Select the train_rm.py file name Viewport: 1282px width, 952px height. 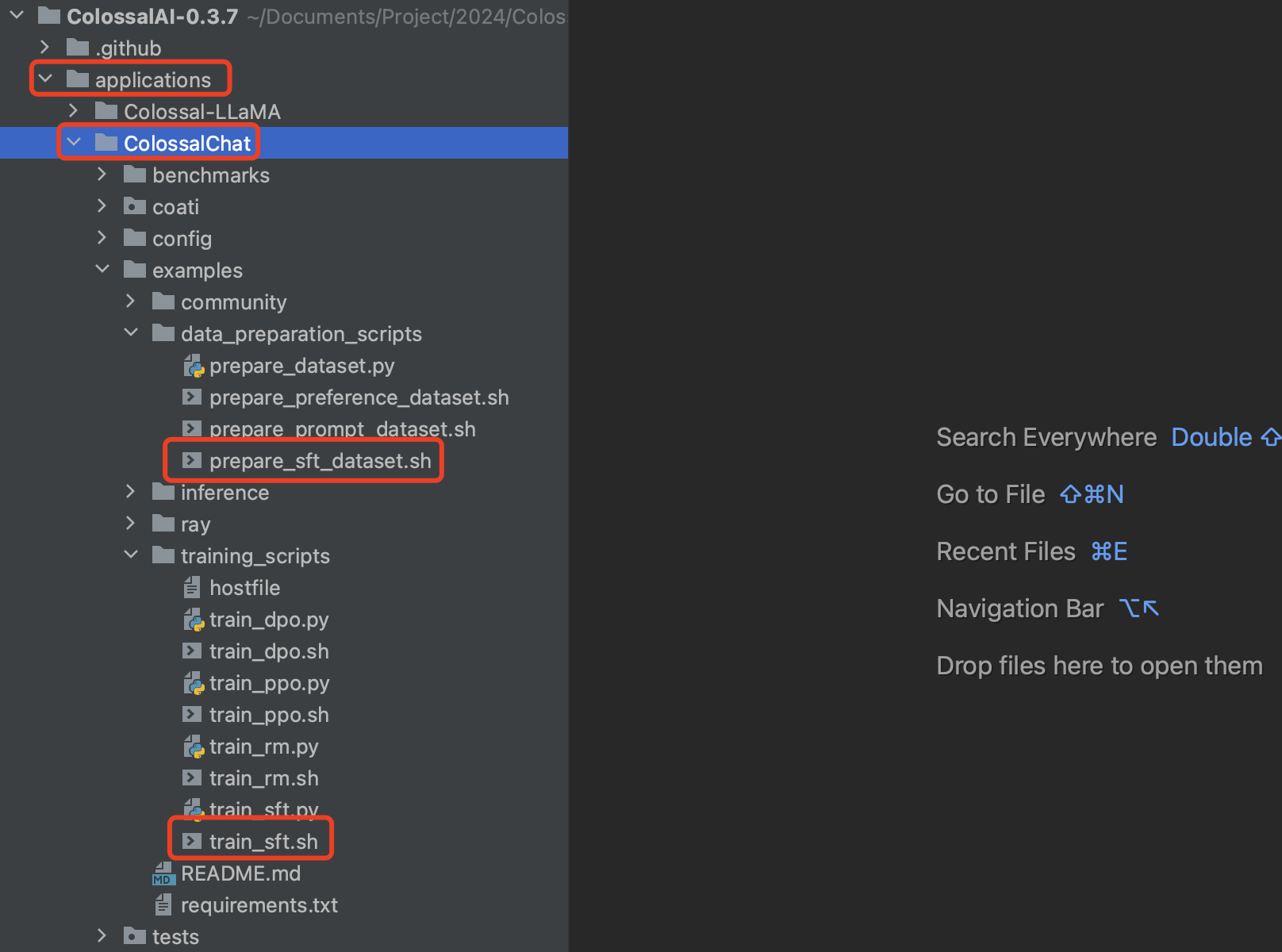click(263, 747)
